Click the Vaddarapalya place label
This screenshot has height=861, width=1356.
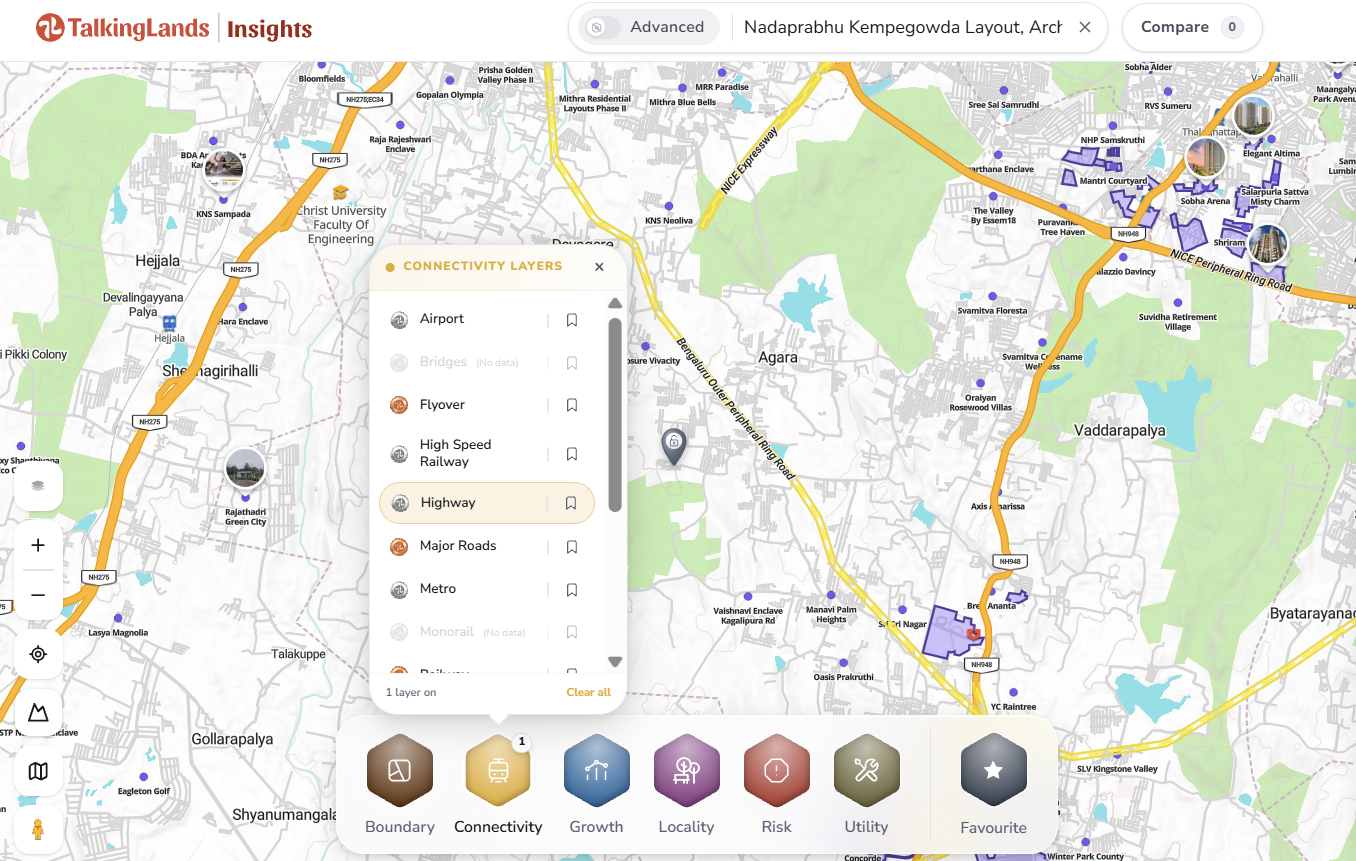pos(1120,430)
